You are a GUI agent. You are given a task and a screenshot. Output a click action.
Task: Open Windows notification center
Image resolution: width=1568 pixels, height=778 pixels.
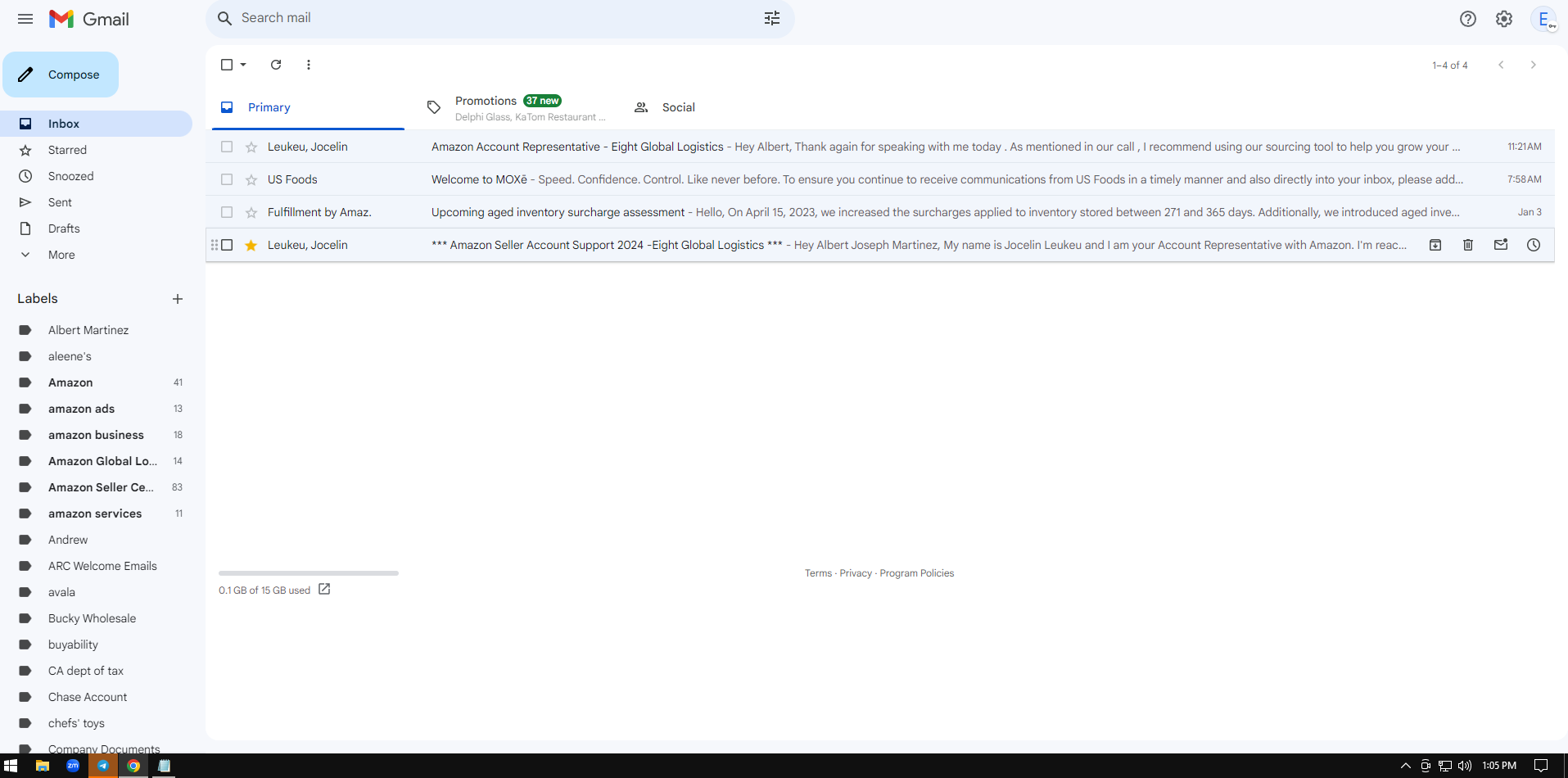(1540, 766)
